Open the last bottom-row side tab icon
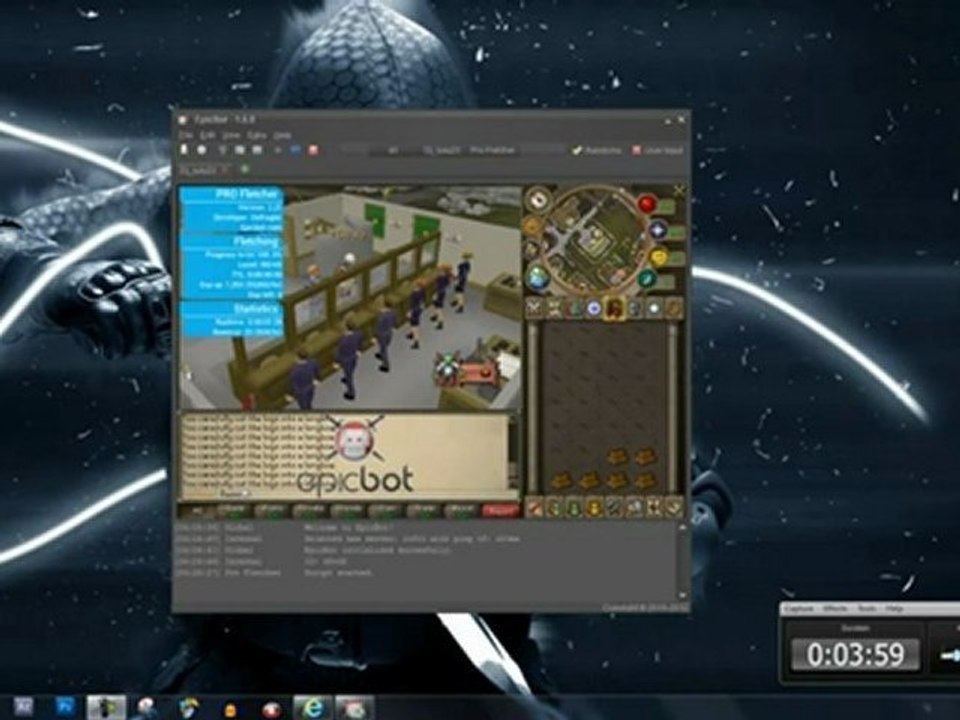 (x=673, y=507)
